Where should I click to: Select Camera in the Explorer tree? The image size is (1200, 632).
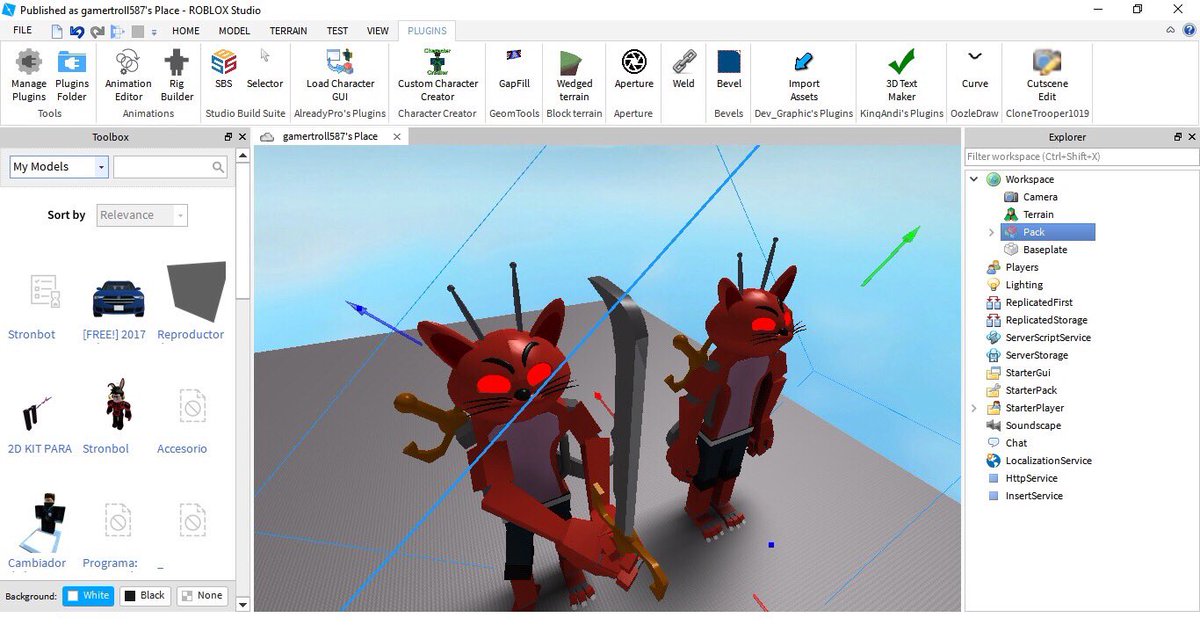coord(1040,197)
